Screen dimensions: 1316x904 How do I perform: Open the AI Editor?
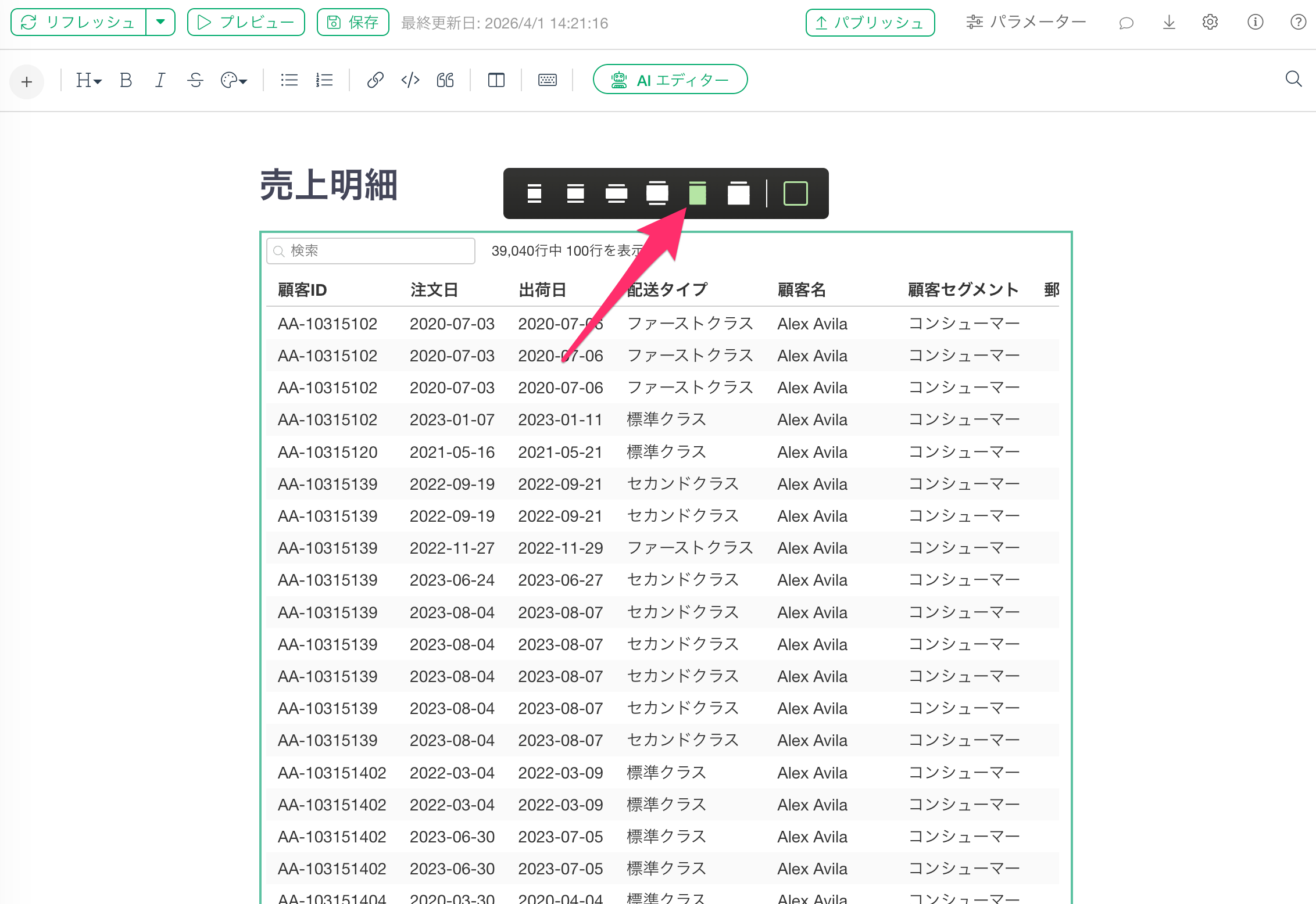pos(670,80)
